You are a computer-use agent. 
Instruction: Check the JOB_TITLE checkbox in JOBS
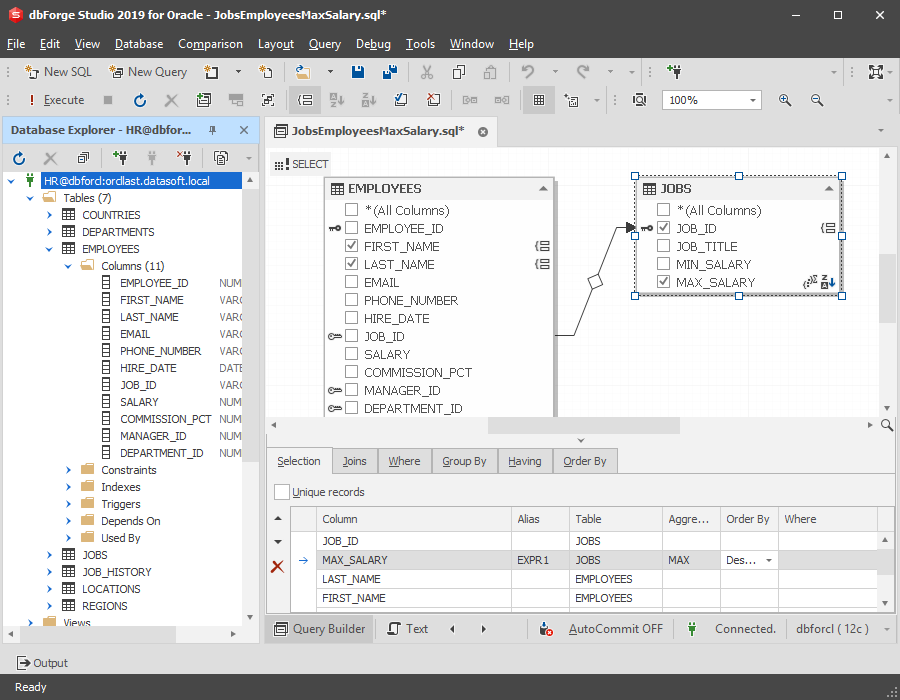pyautogui.click(x=664, y=246)
